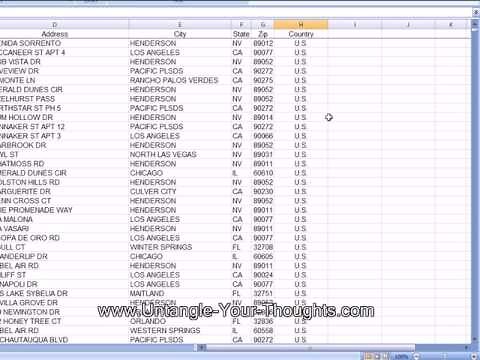Select column E header

(180, 25)
